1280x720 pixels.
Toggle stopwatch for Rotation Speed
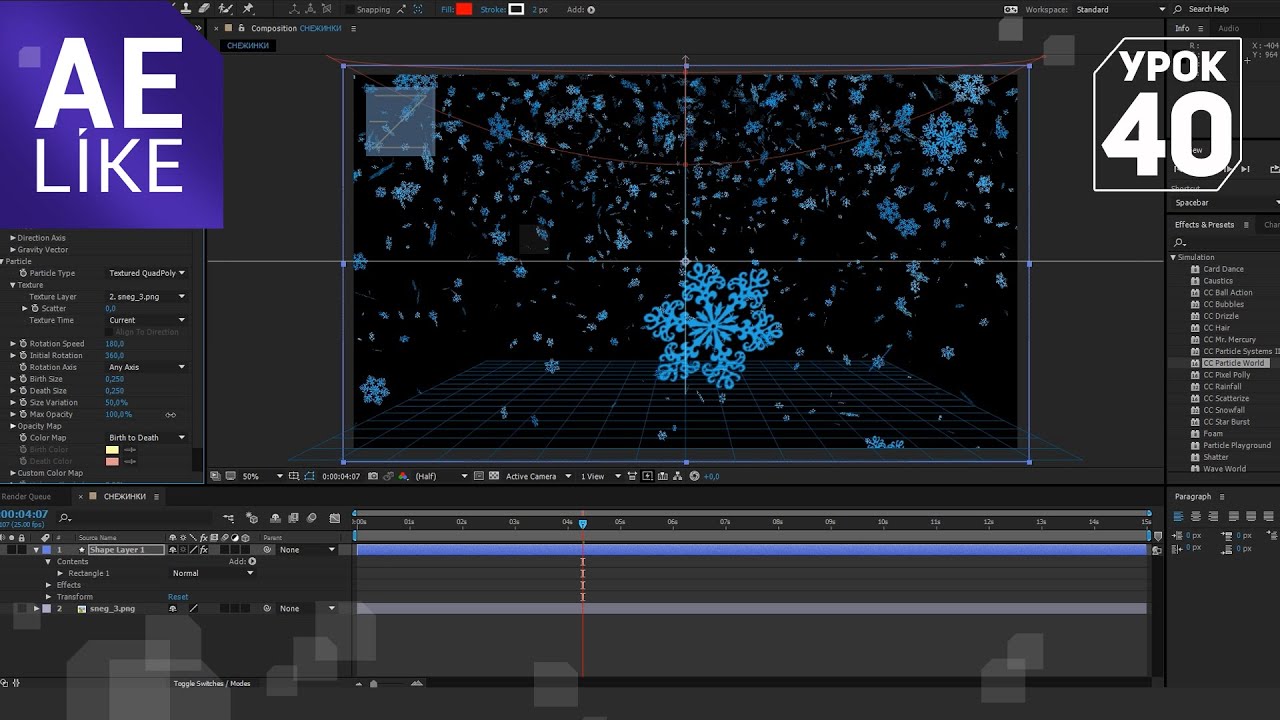coord(23,343)
